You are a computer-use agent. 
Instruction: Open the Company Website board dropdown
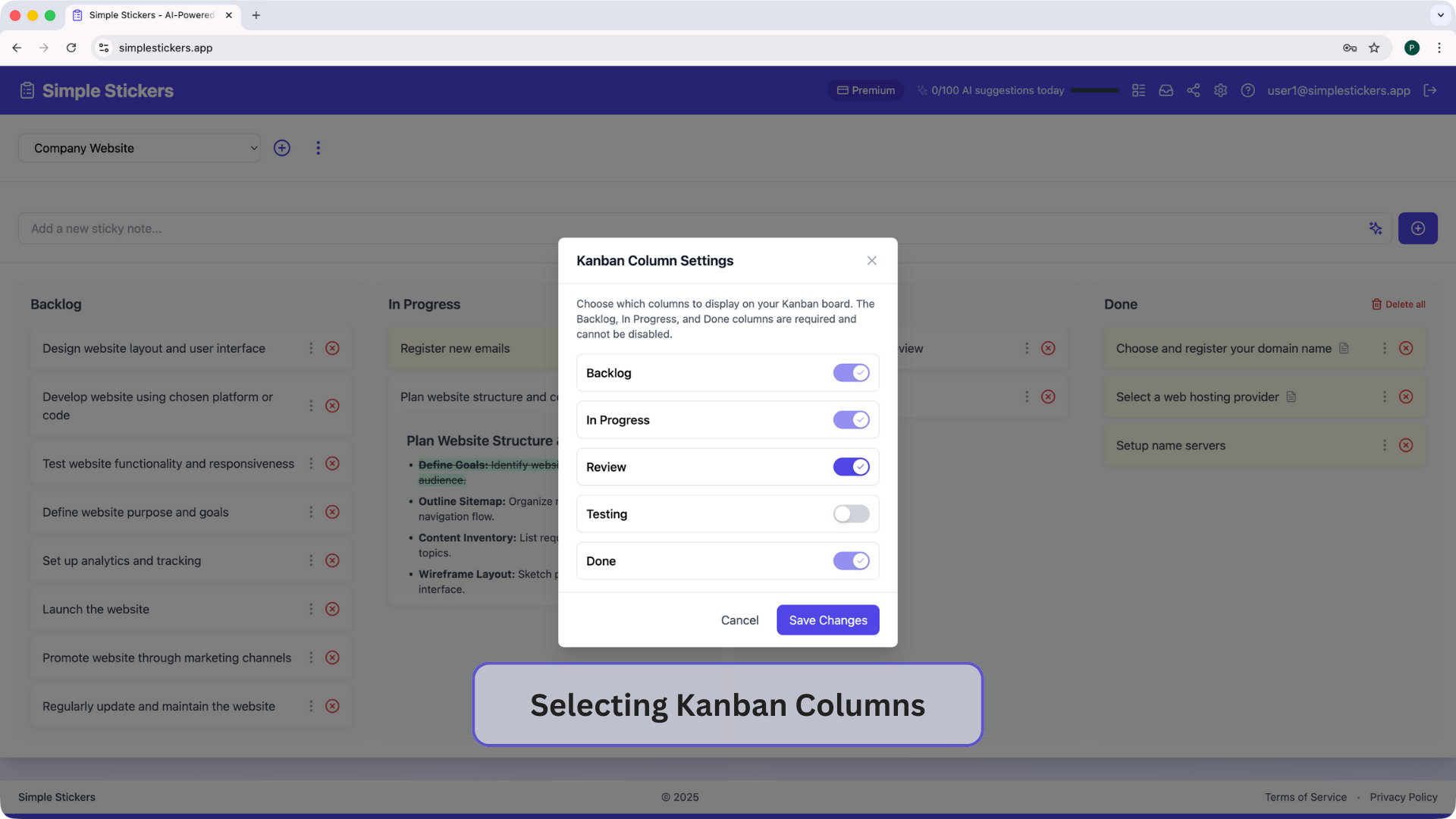click(x=140, y=148)
